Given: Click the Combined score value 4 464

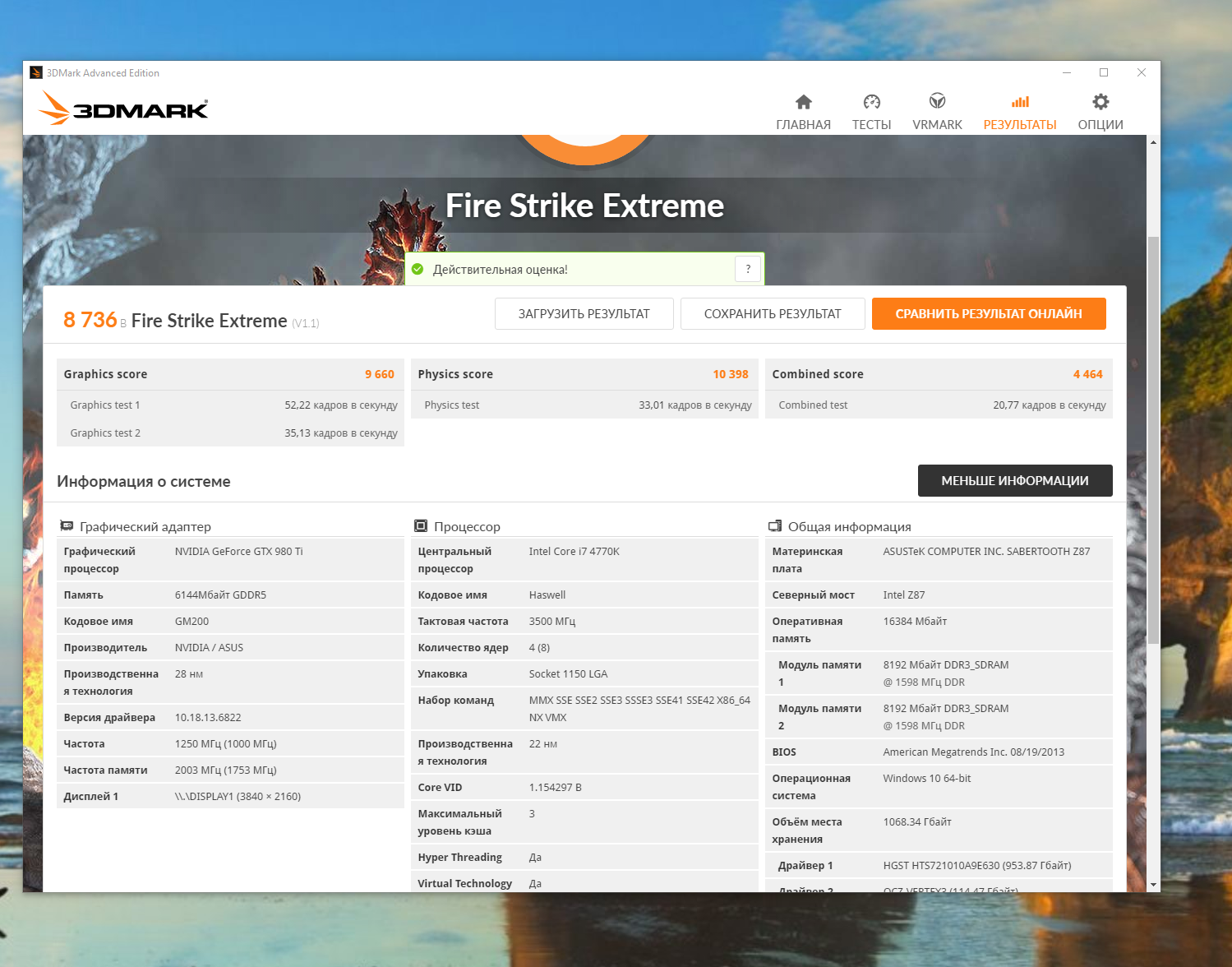Looking at the screenshot, I should 1088,374.
